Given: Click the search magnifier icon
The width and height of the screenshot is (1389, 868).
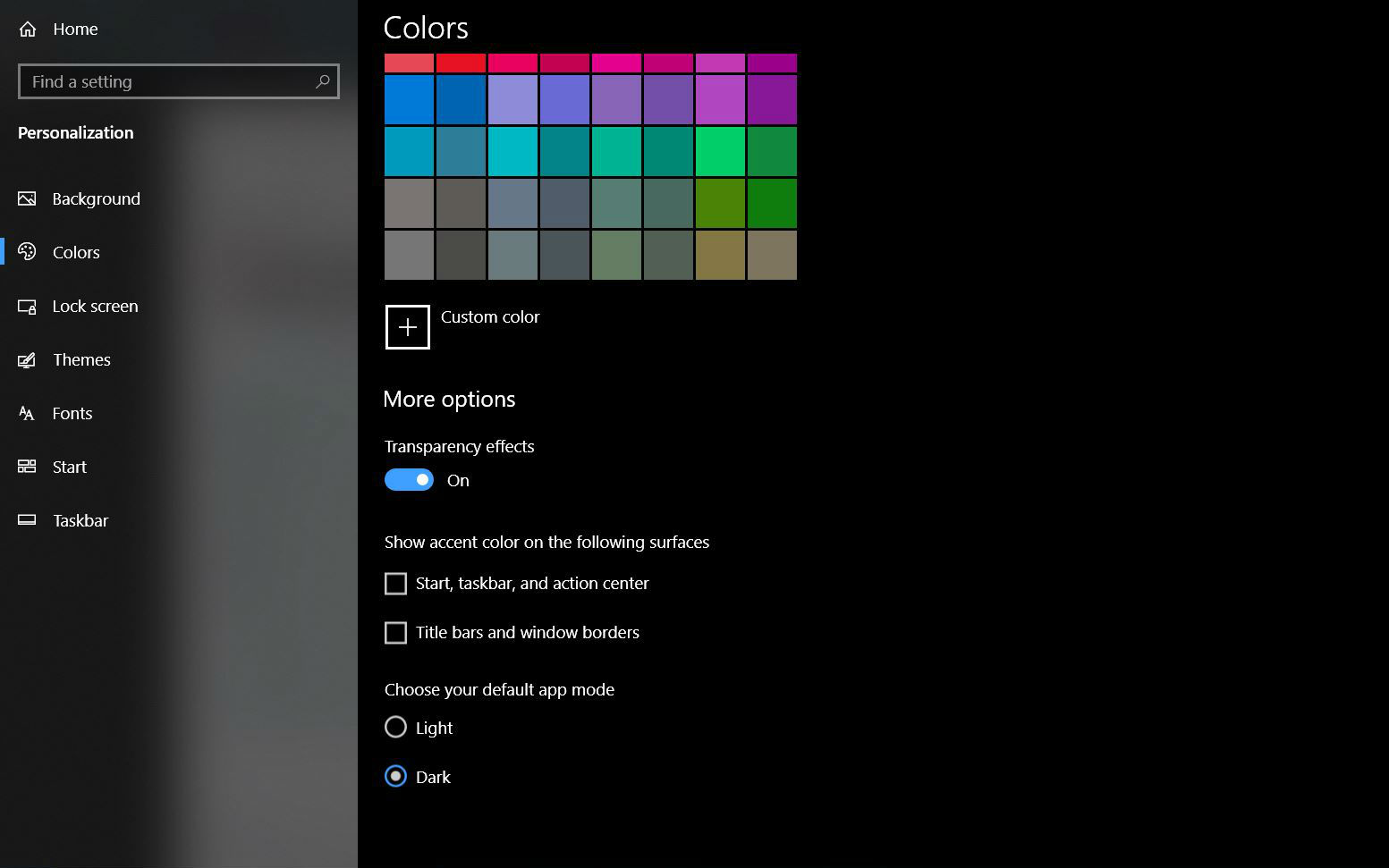Looking at the screenshot, I should [322, 81].
